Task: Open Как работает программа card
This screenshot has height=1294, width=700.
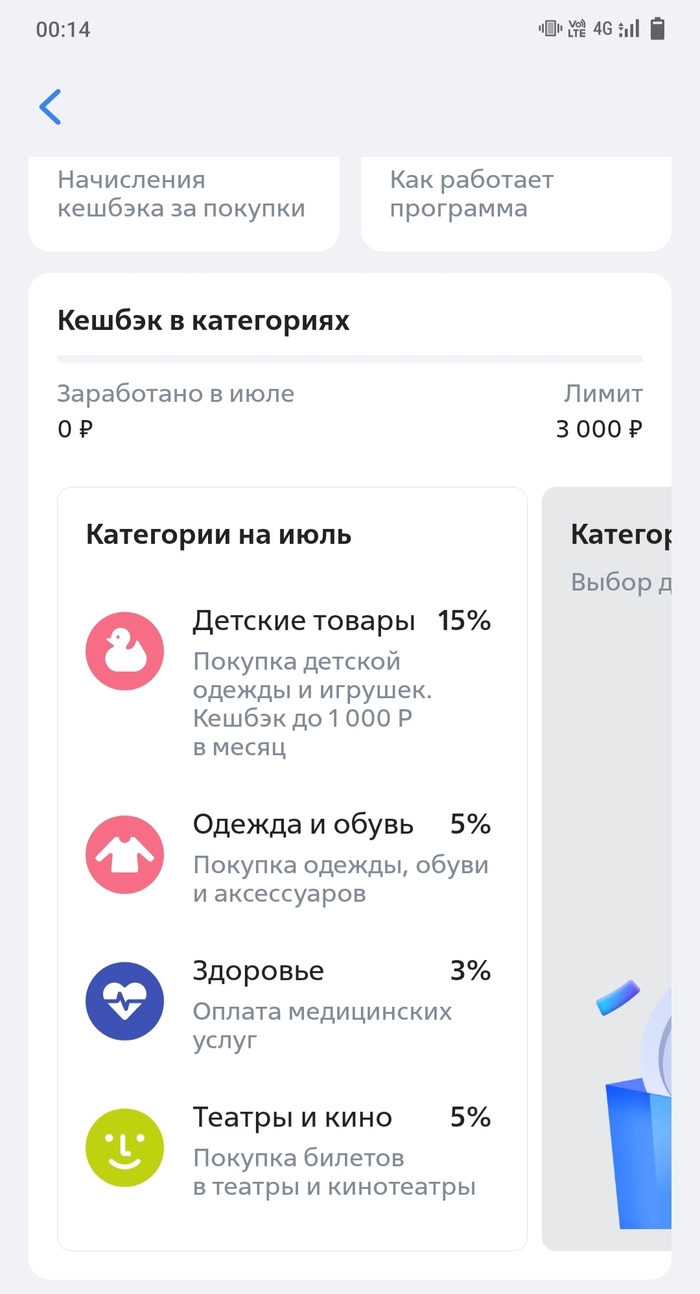Action: (515, 200)
